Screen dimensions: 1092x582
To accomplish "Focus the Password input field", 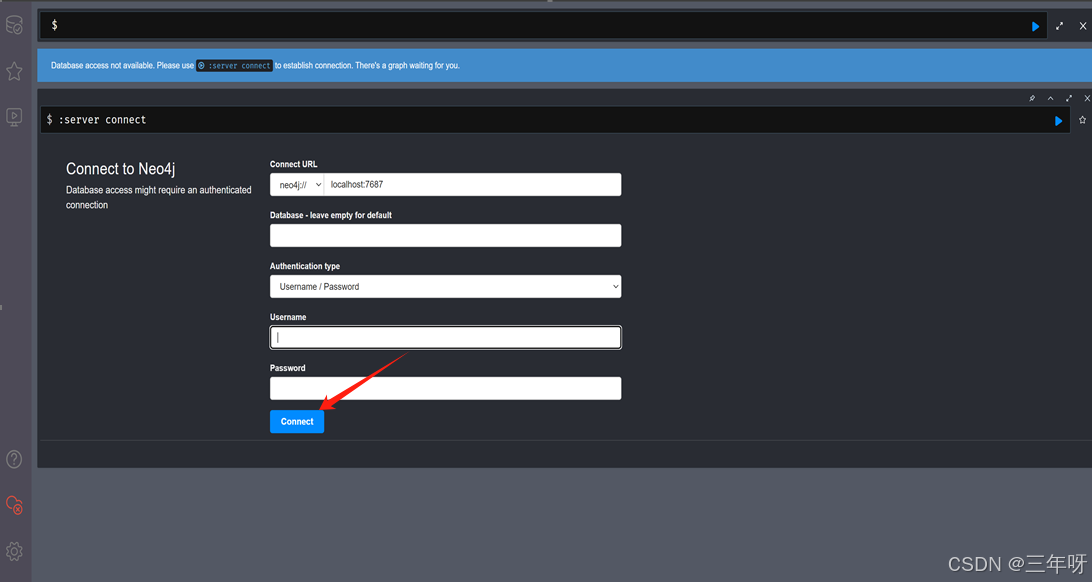I will [446, 388].
